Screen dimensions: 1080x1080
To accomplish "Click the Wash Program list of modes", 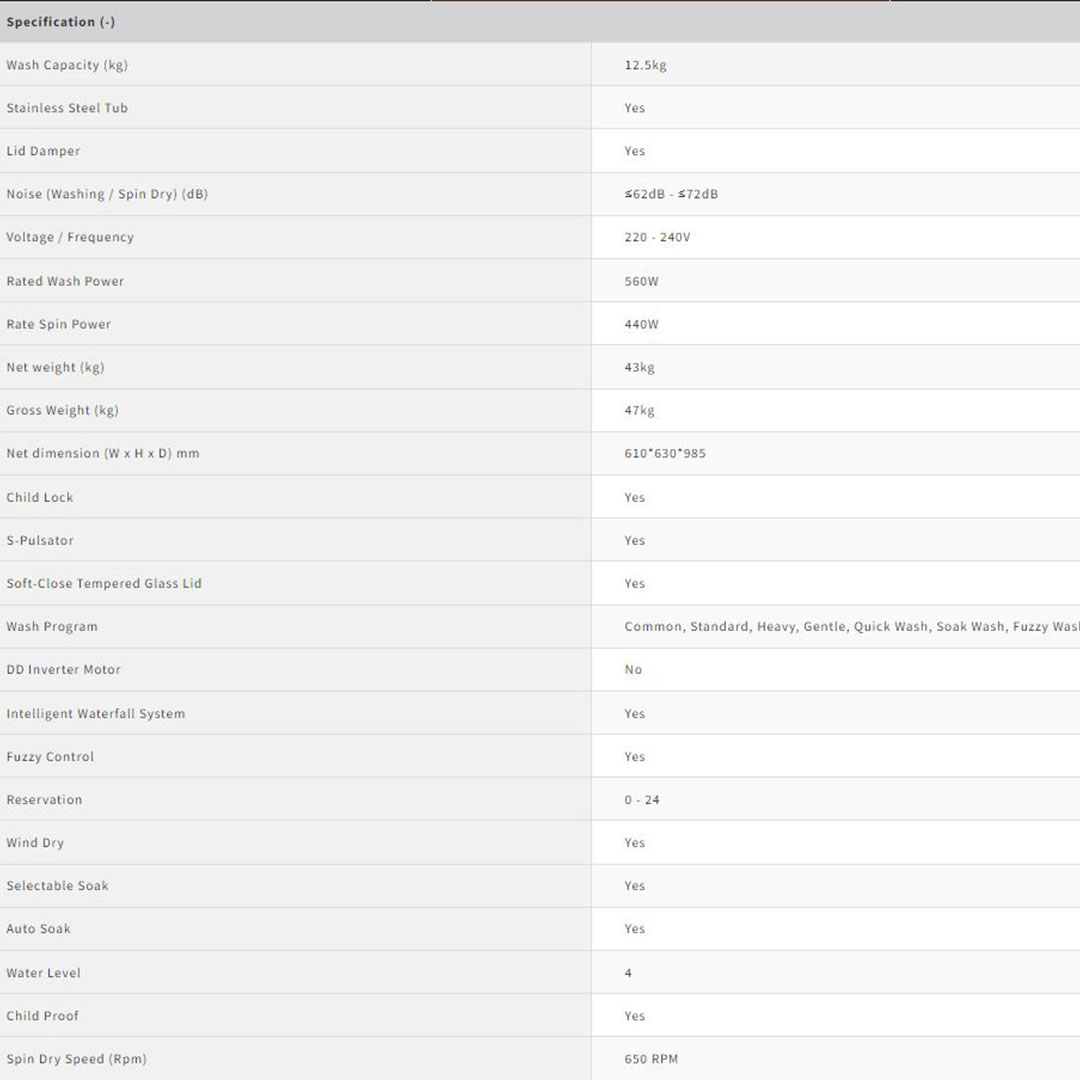I will tap(850, 626).
